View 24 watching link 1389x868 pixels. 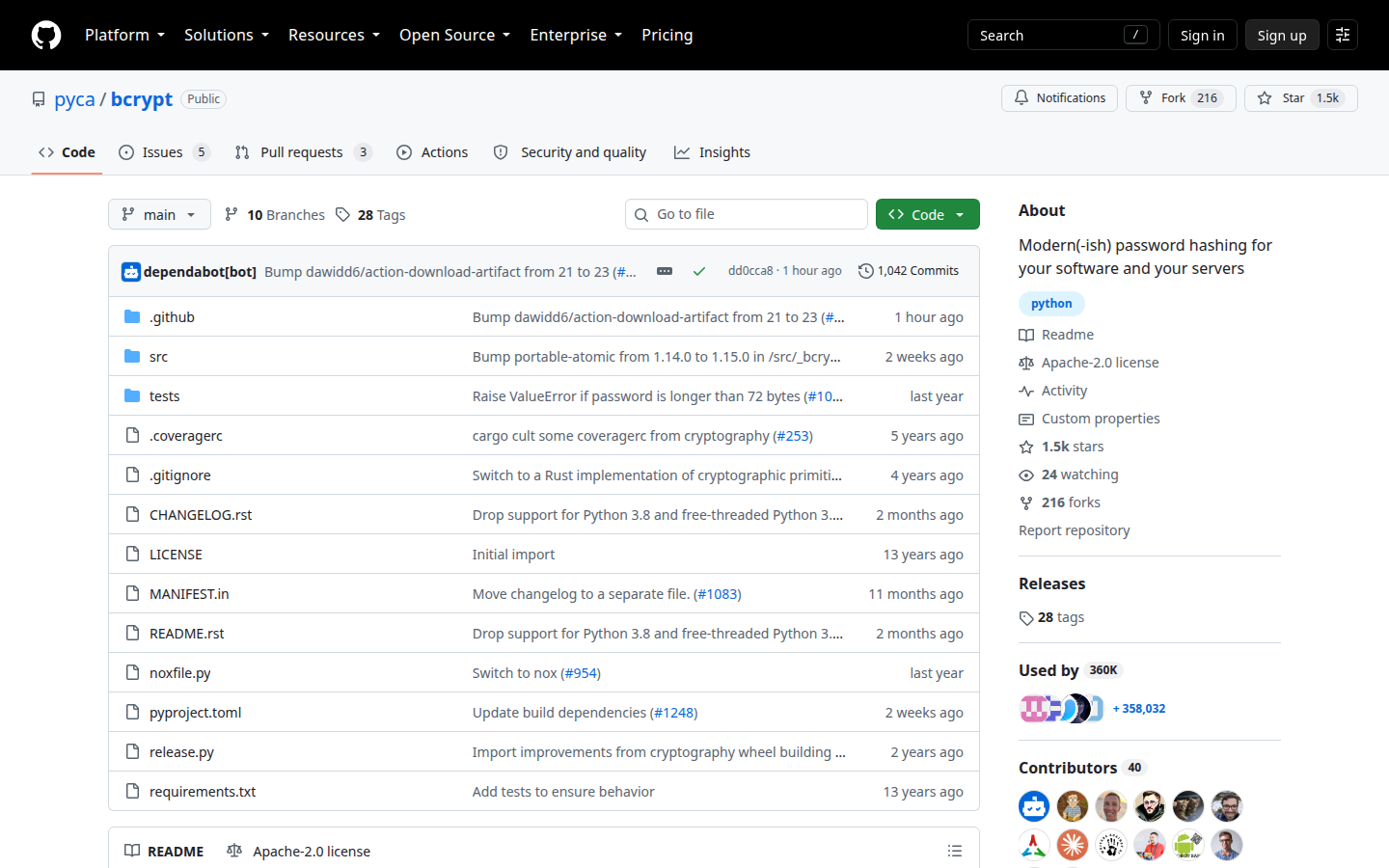pos(1069,475)
